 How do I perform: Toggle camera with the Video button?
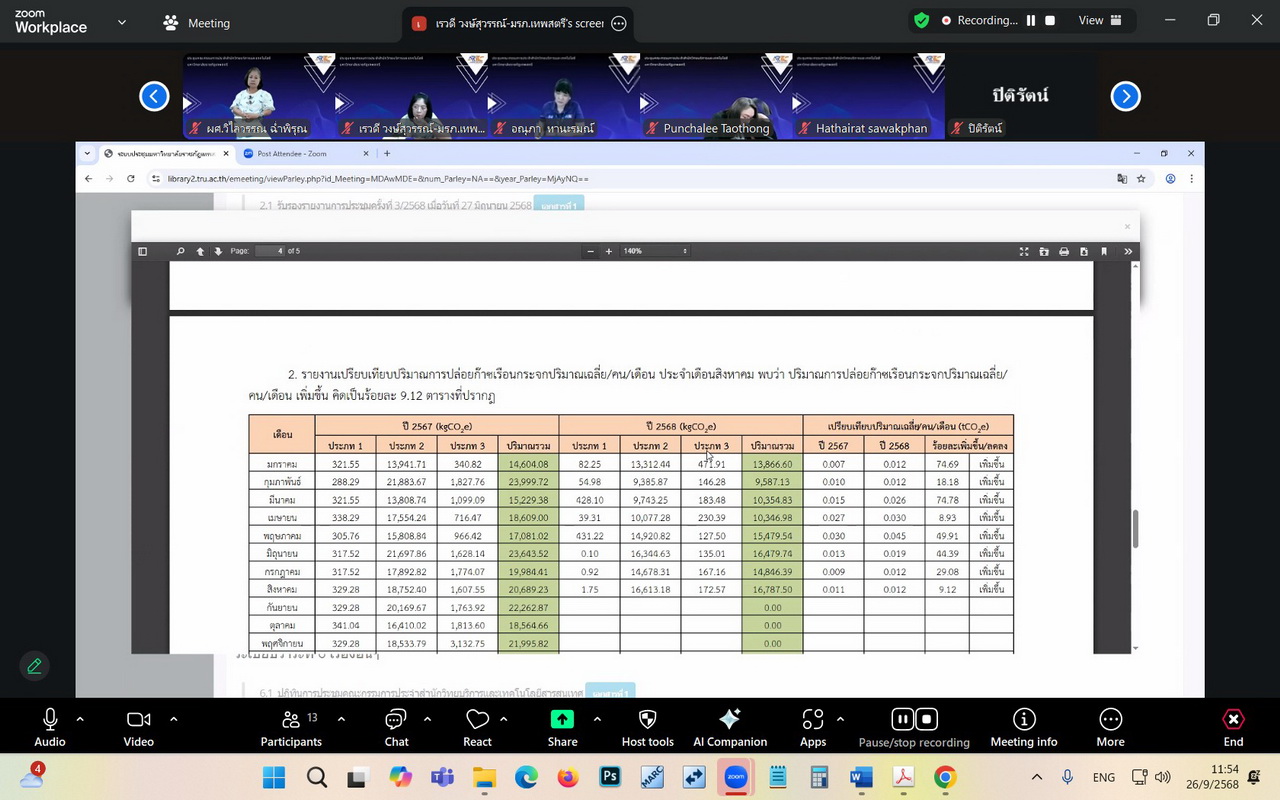pos(138,726)
